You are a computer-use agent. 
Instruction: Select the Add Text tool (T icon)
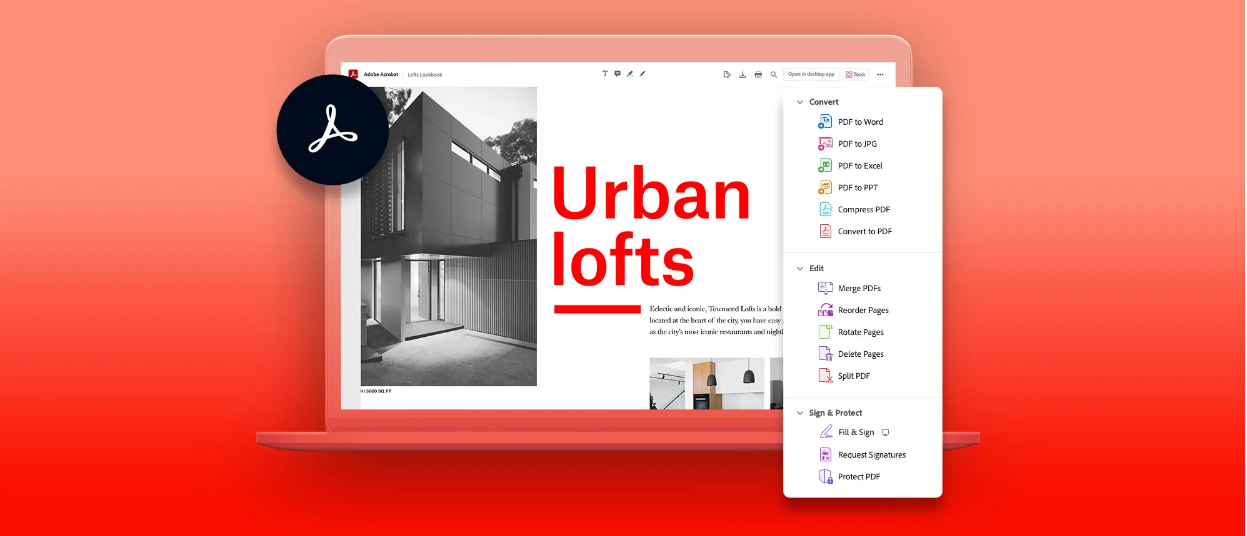click(605, 74)
